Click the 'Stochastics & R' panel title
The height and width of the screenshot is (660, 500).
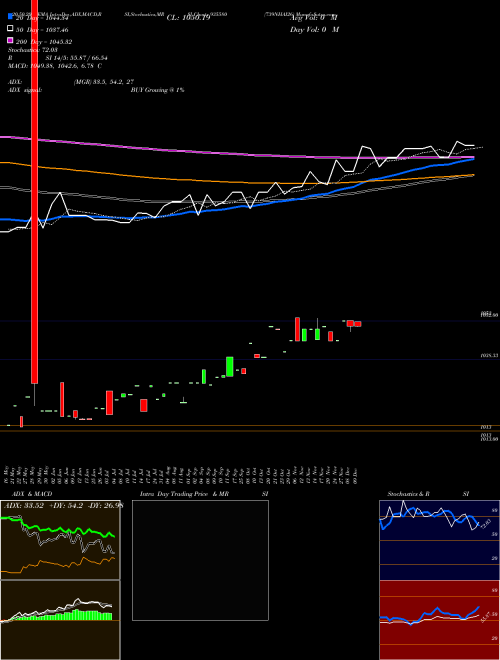(x=408, y=494)
